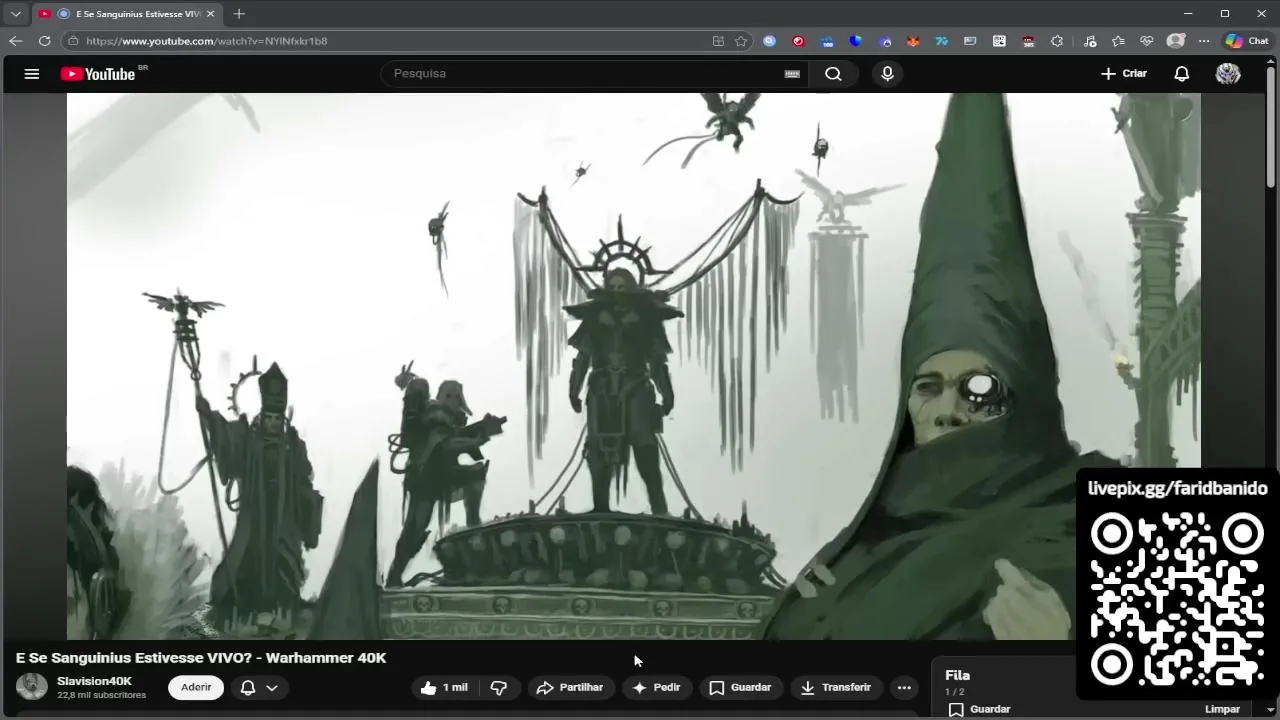Screen dimensions: 1280x720
Task: Click the Aderir join button
Action: [196, 687]
